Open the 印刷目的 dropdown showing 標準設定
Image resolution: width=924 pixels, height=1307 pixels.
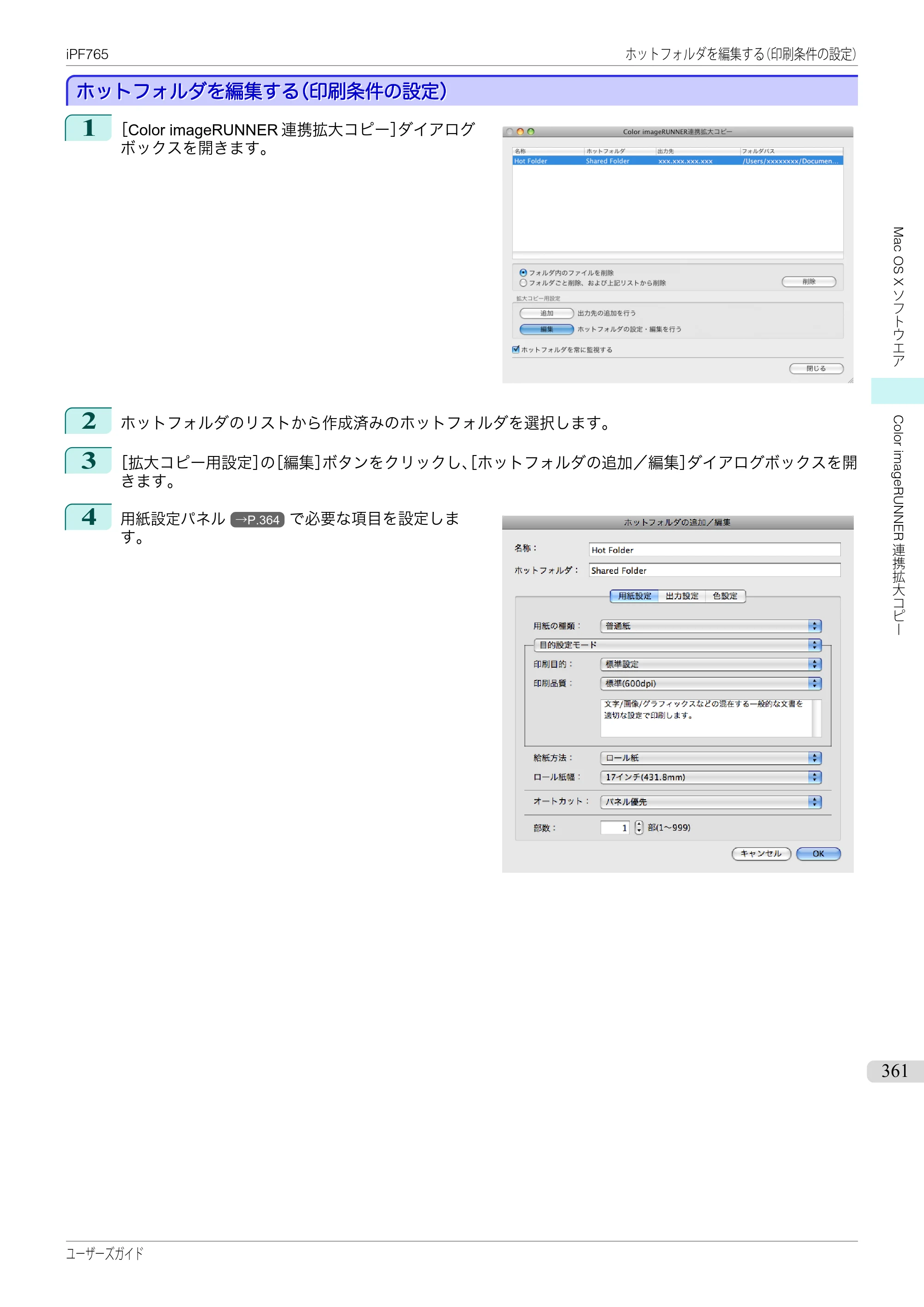(711, 664)
